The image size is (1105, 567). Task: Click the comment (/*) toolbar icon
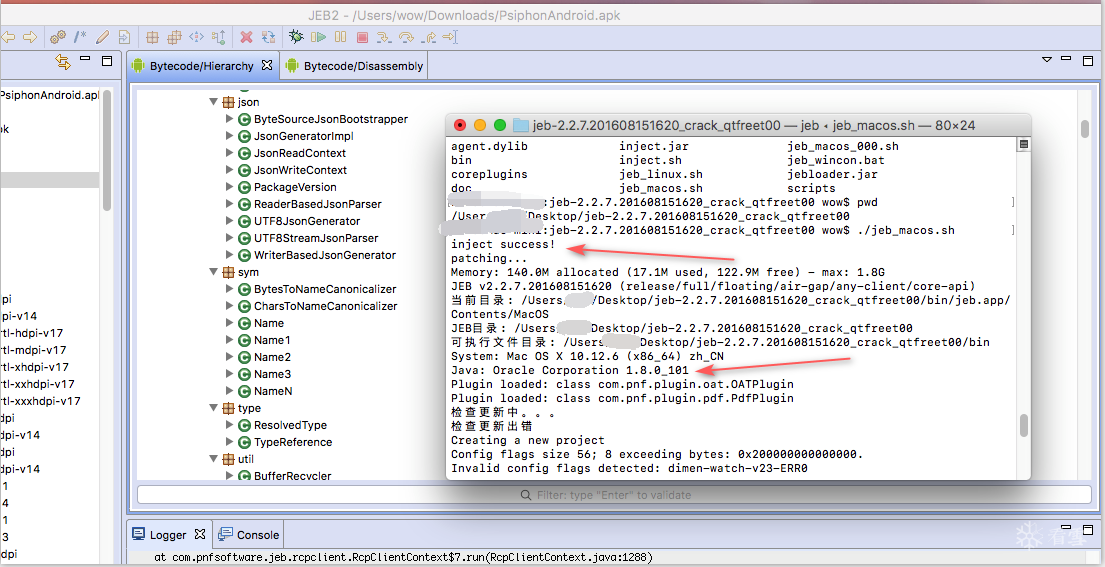(80, 37)
